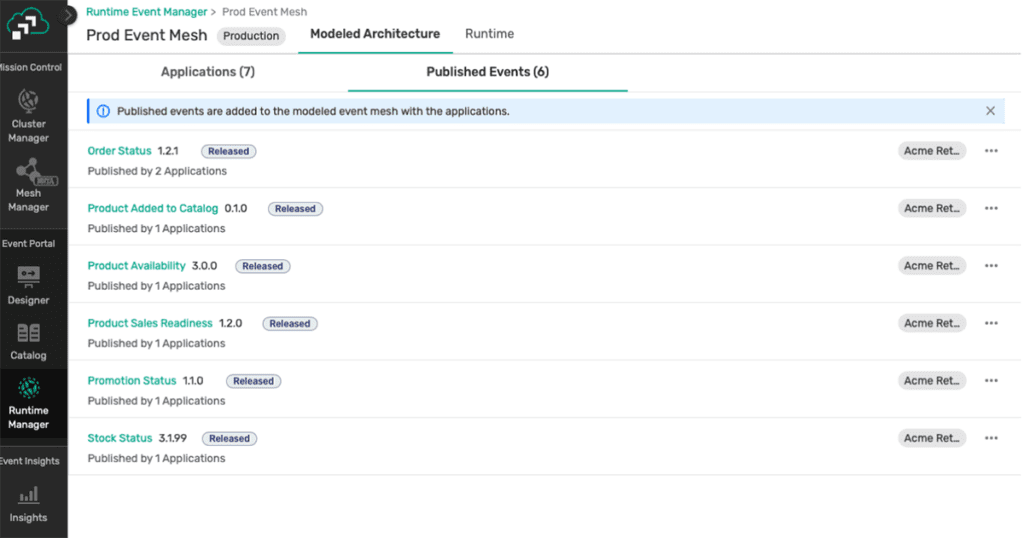Dismiss the published events info banner
1024x538 pixels.
click(990, 111)
